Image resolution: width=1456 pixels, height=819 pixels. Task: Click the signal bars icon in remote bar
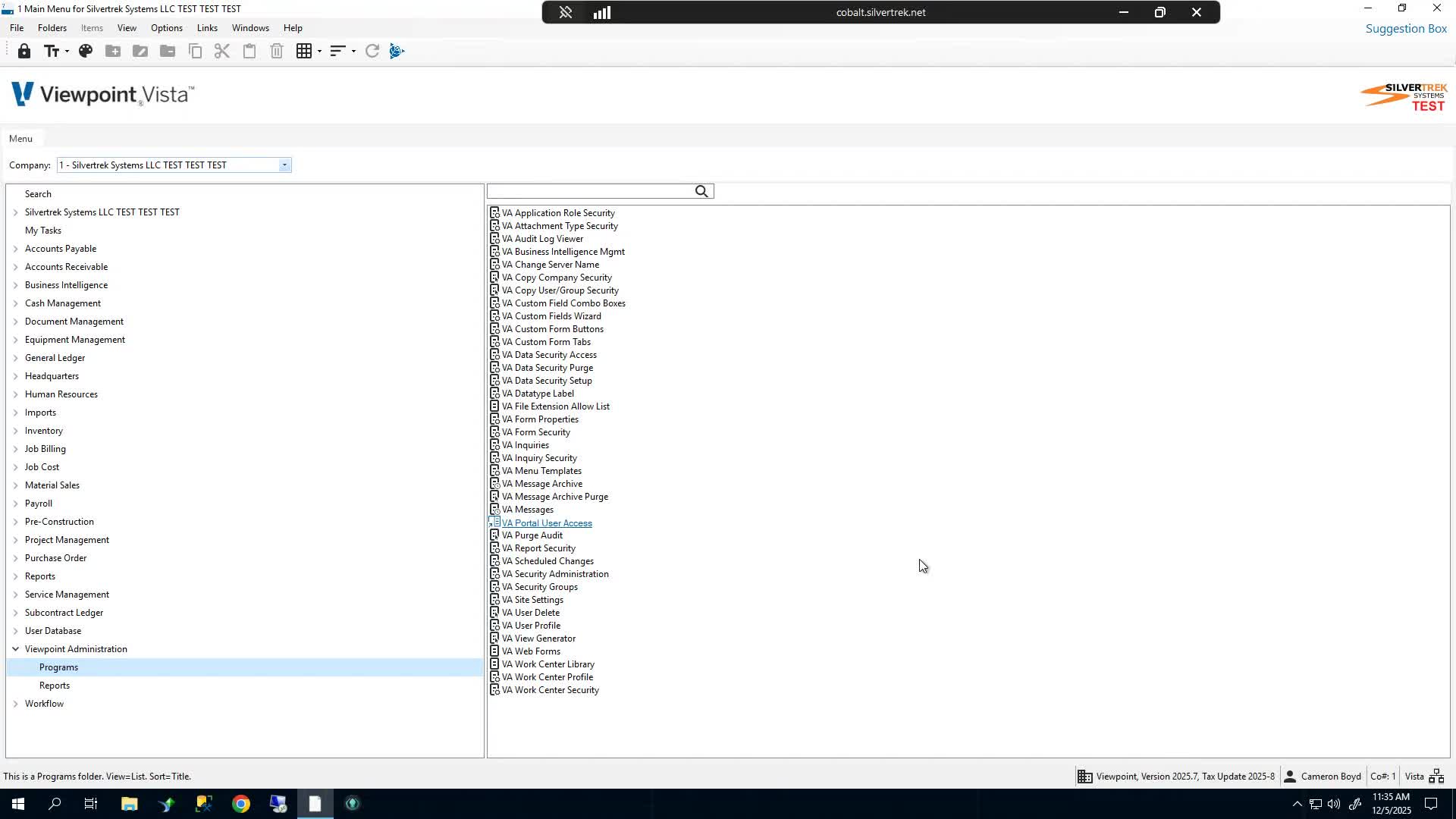tap(602, 13)
